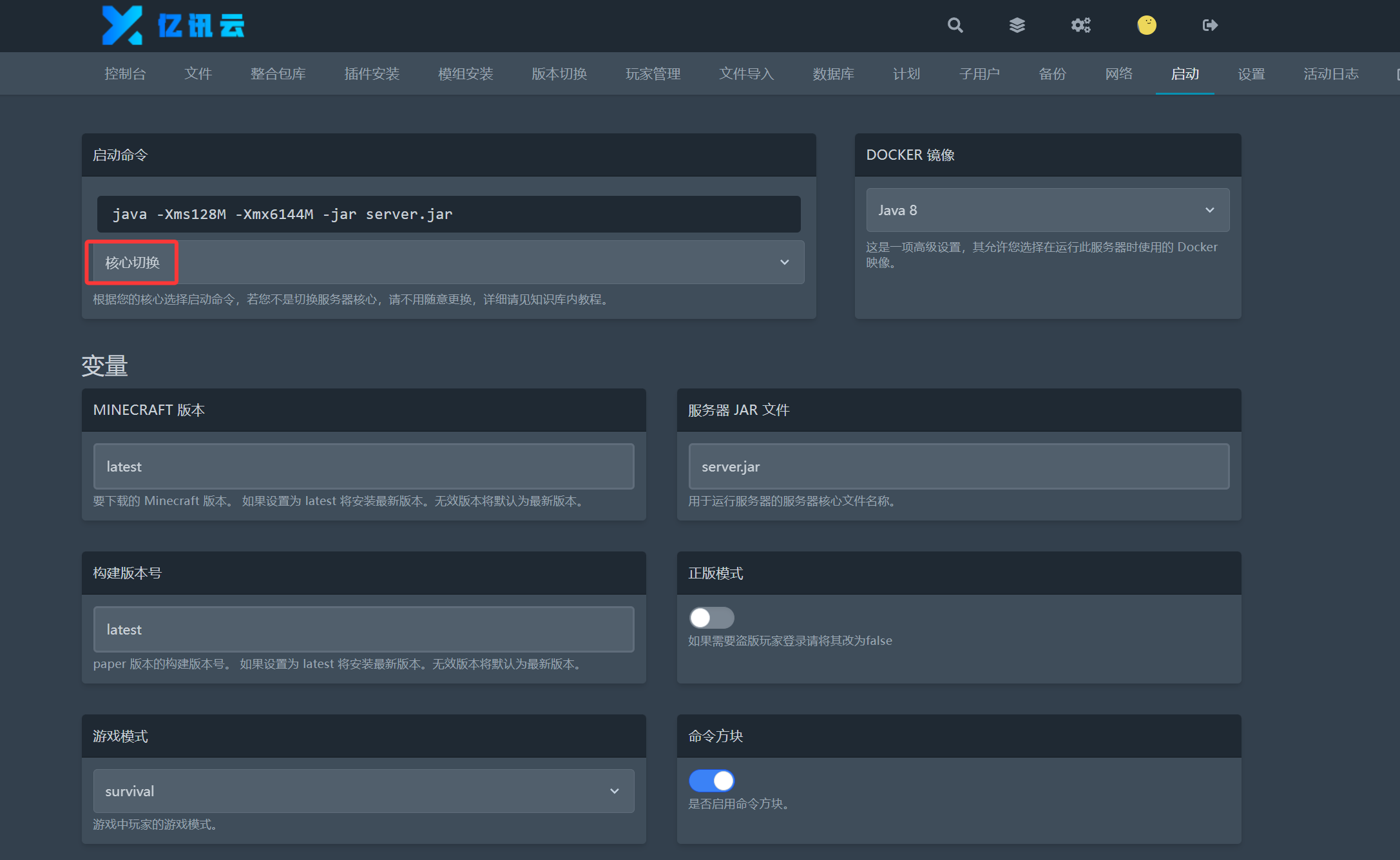Open the search magnifier icon
Viewport: 1400px width, 860px height.
coord(955,25)
